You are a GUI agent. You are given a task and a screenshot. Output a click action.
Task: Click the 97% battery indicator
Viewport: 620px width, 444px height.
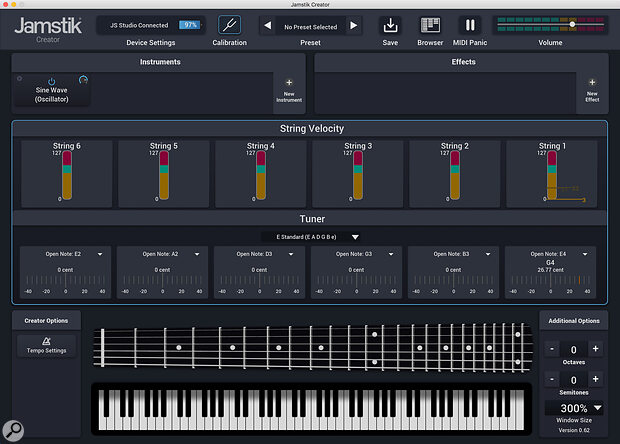[190, 25]
